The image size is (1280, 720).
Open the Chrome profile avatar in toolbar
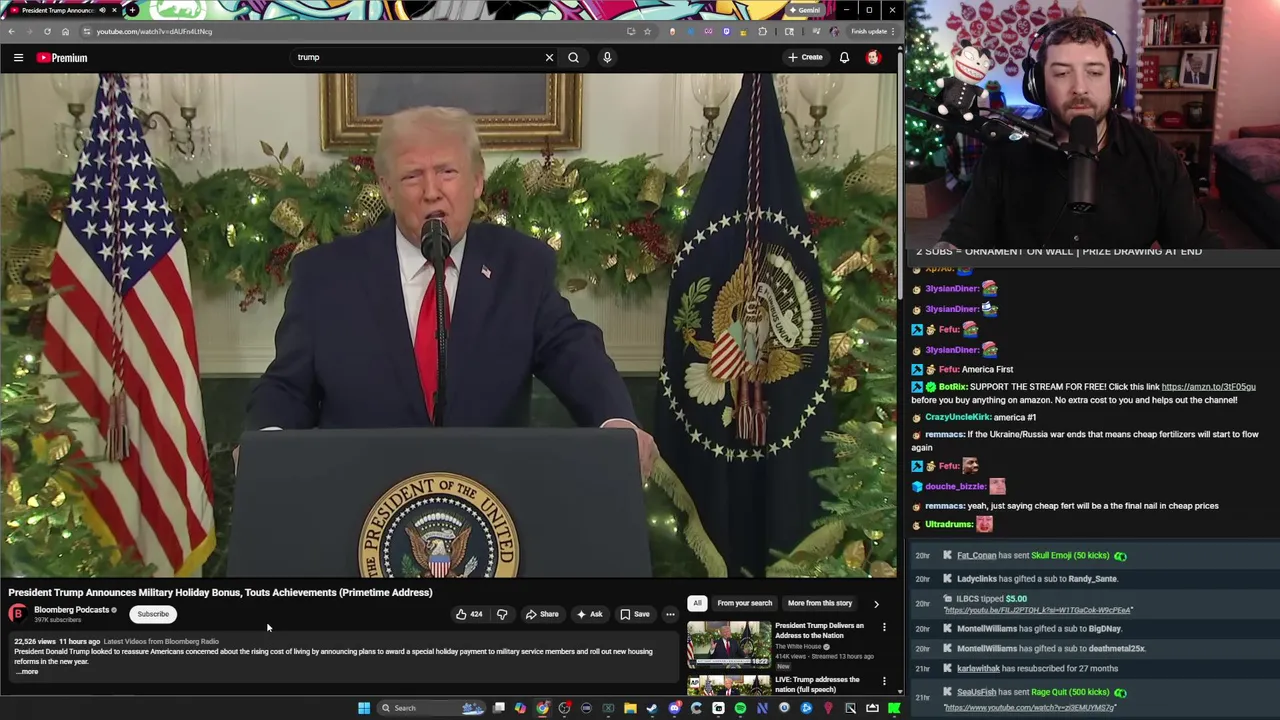[834, 31]
